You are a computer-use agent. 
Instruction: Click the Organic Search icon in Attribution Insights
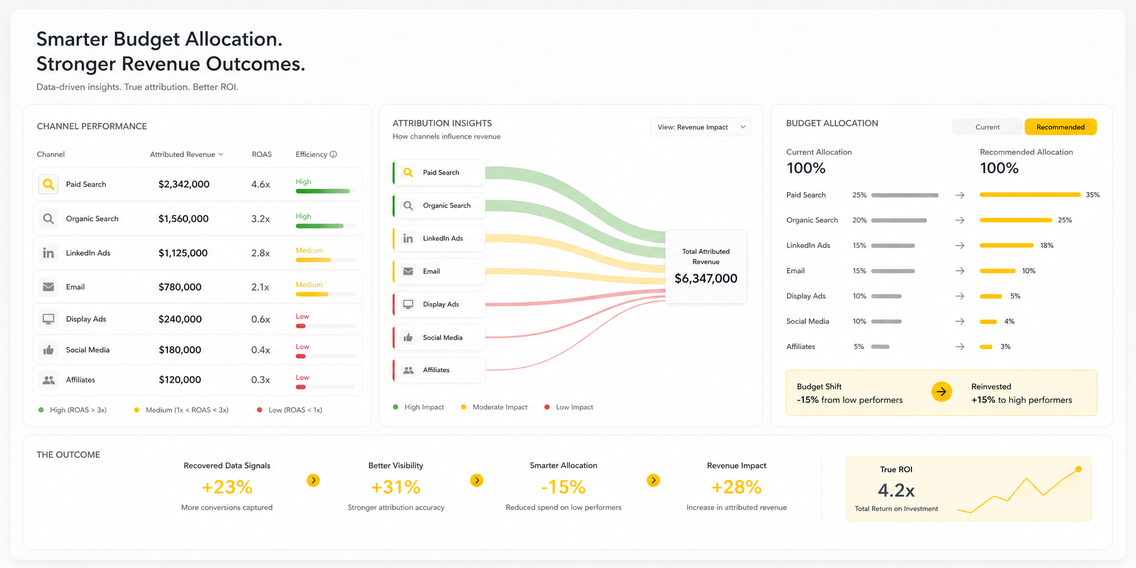pyautogui.click(x=408, y=206)
